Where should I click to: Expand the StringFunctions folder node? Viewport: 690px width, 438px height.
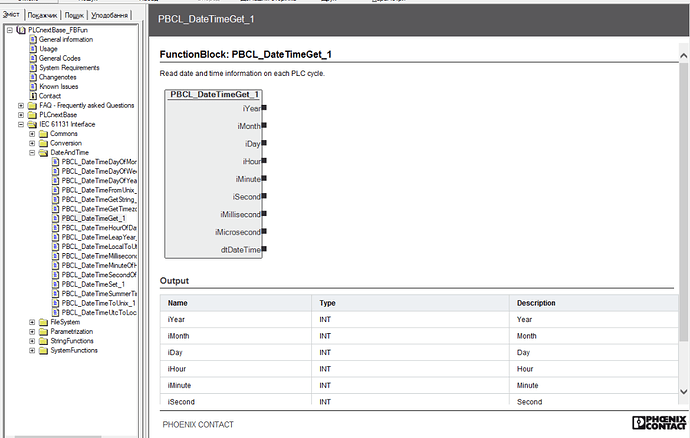click(32, 341)
